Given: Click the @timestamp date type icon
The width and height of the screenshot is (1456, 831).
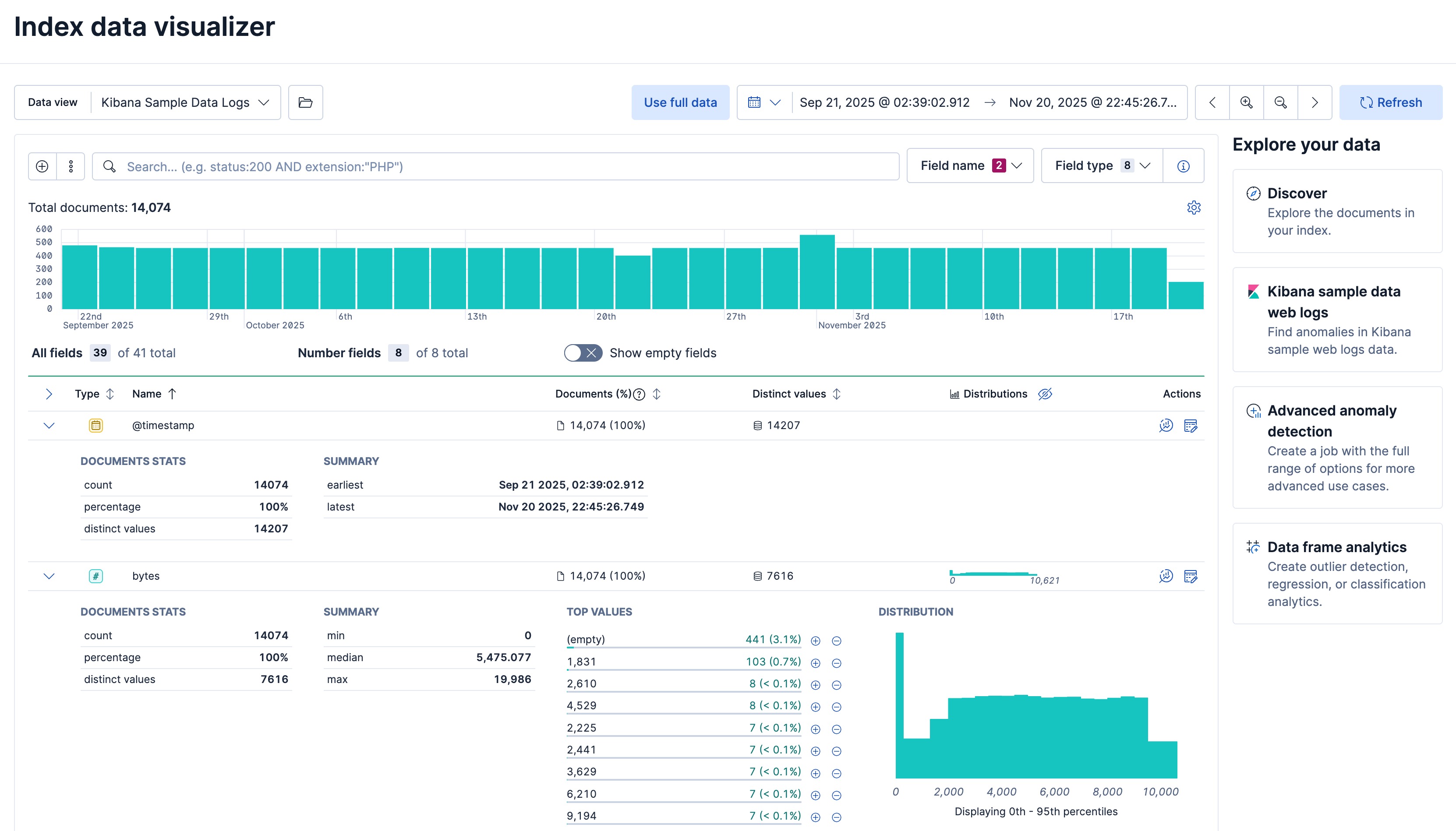Looking at the screenshot, I should (96, 425).
